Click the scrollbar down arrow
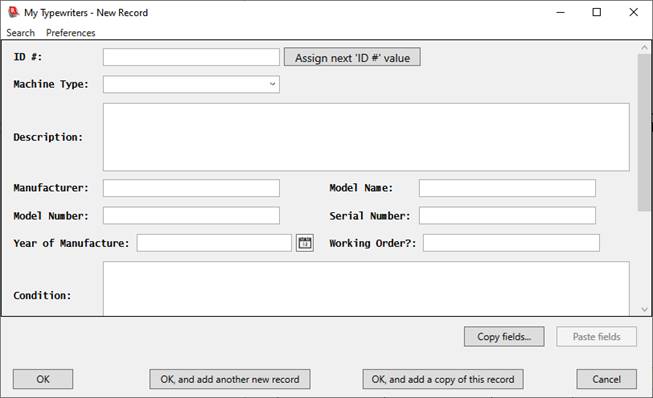This screenshot has width=653, height=398. 644,309
